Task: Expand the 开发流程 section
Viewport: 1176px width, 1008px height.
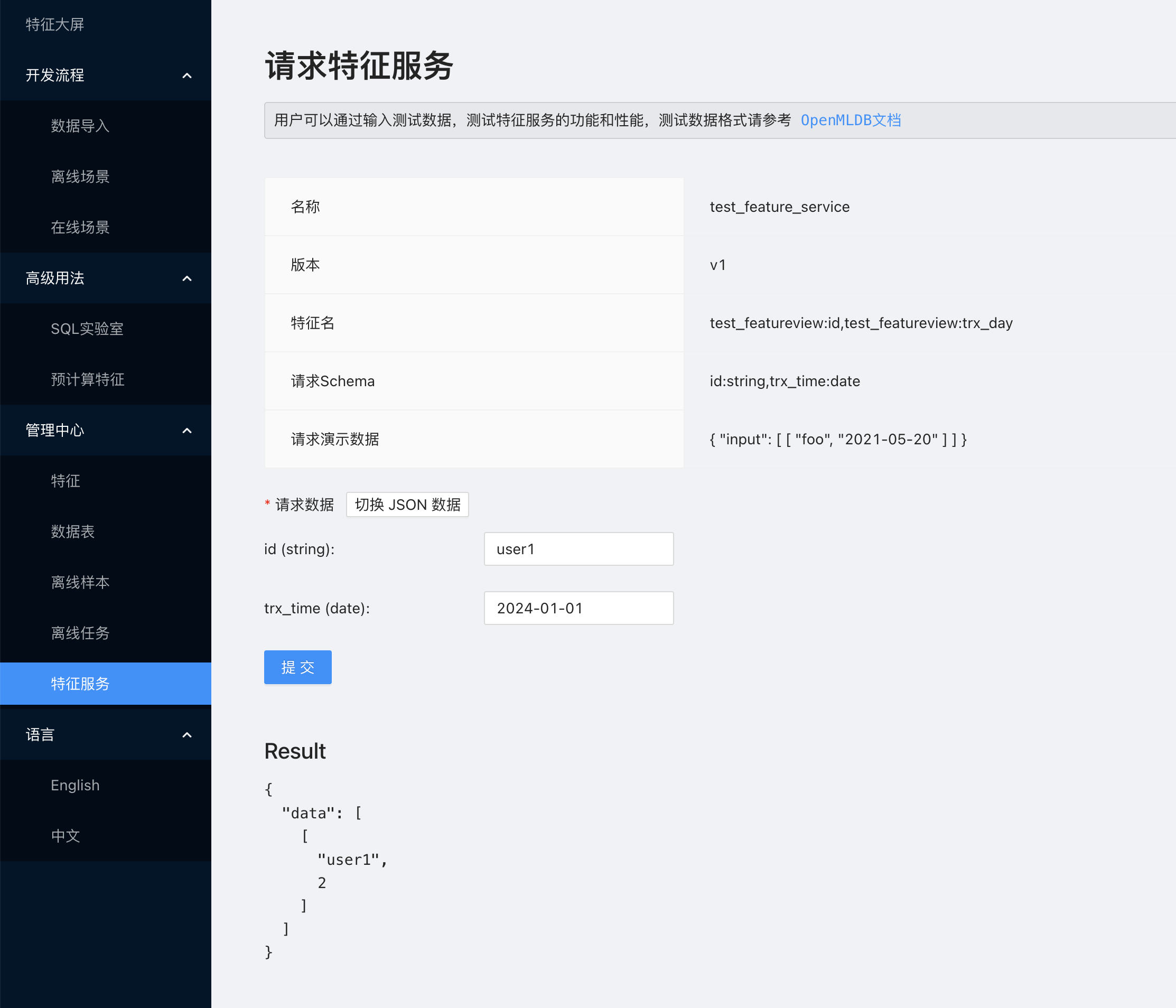Action: coord(106,75)
